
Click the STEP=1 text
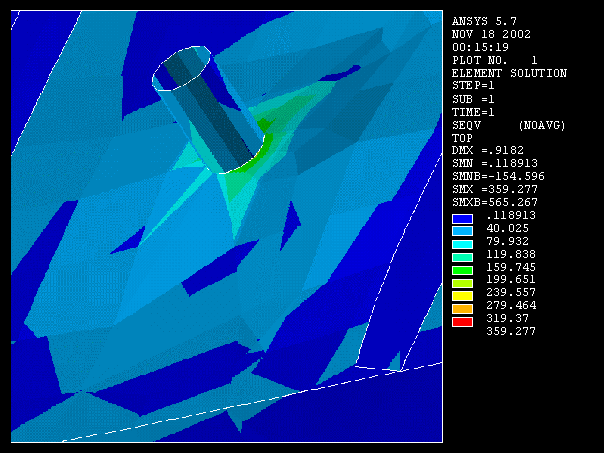(x=473, y=86)
